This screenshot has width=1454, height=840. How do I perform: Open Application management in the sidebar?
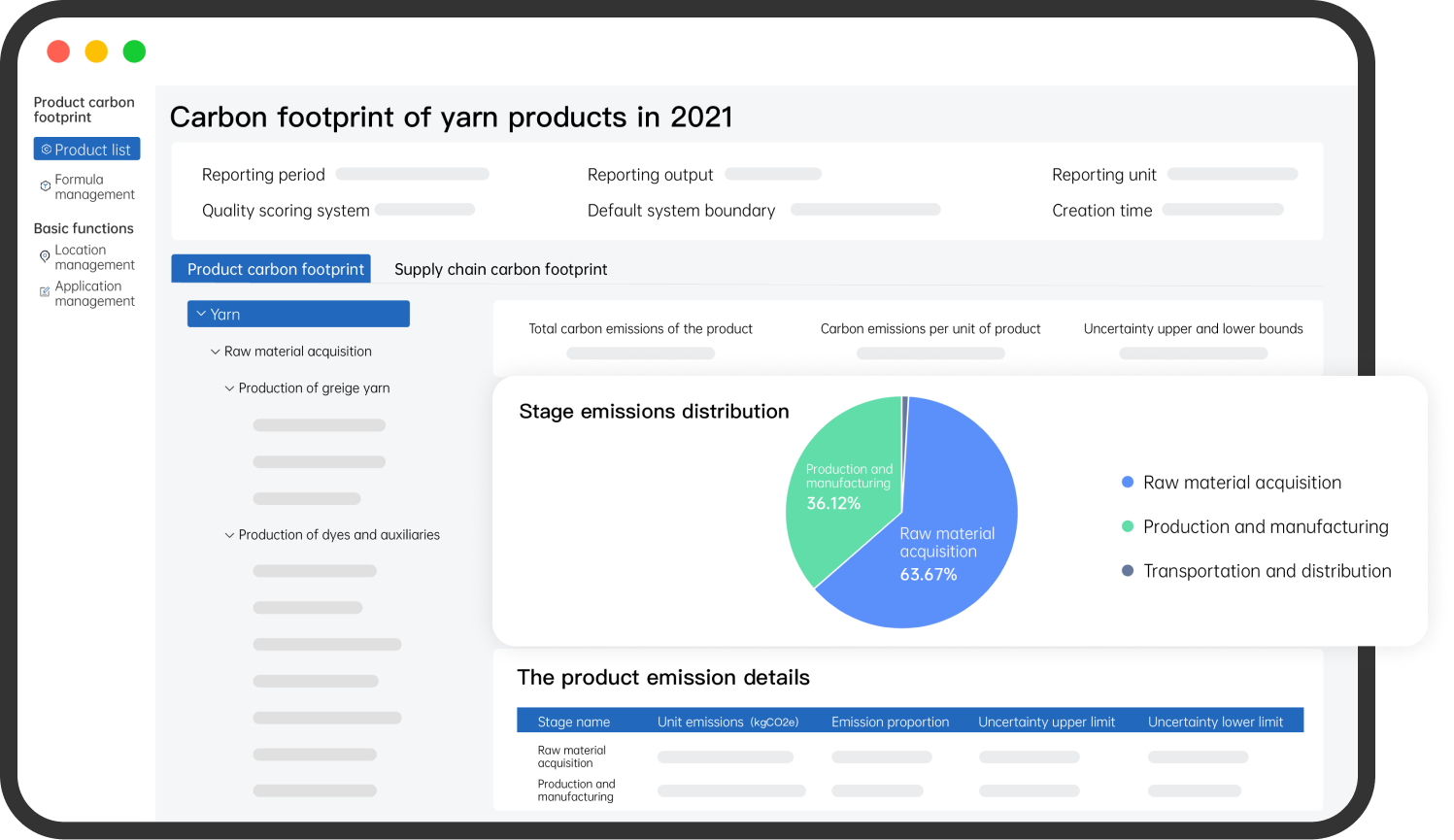pos(94,293)
